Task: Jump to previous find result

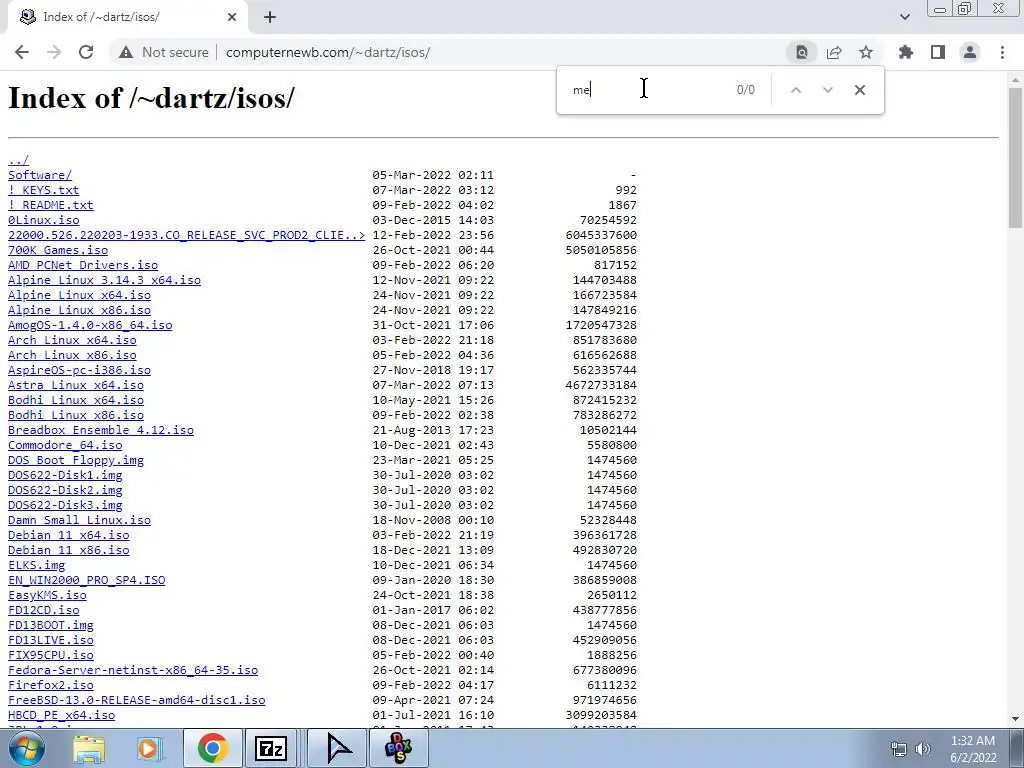Action: (795, 90)
